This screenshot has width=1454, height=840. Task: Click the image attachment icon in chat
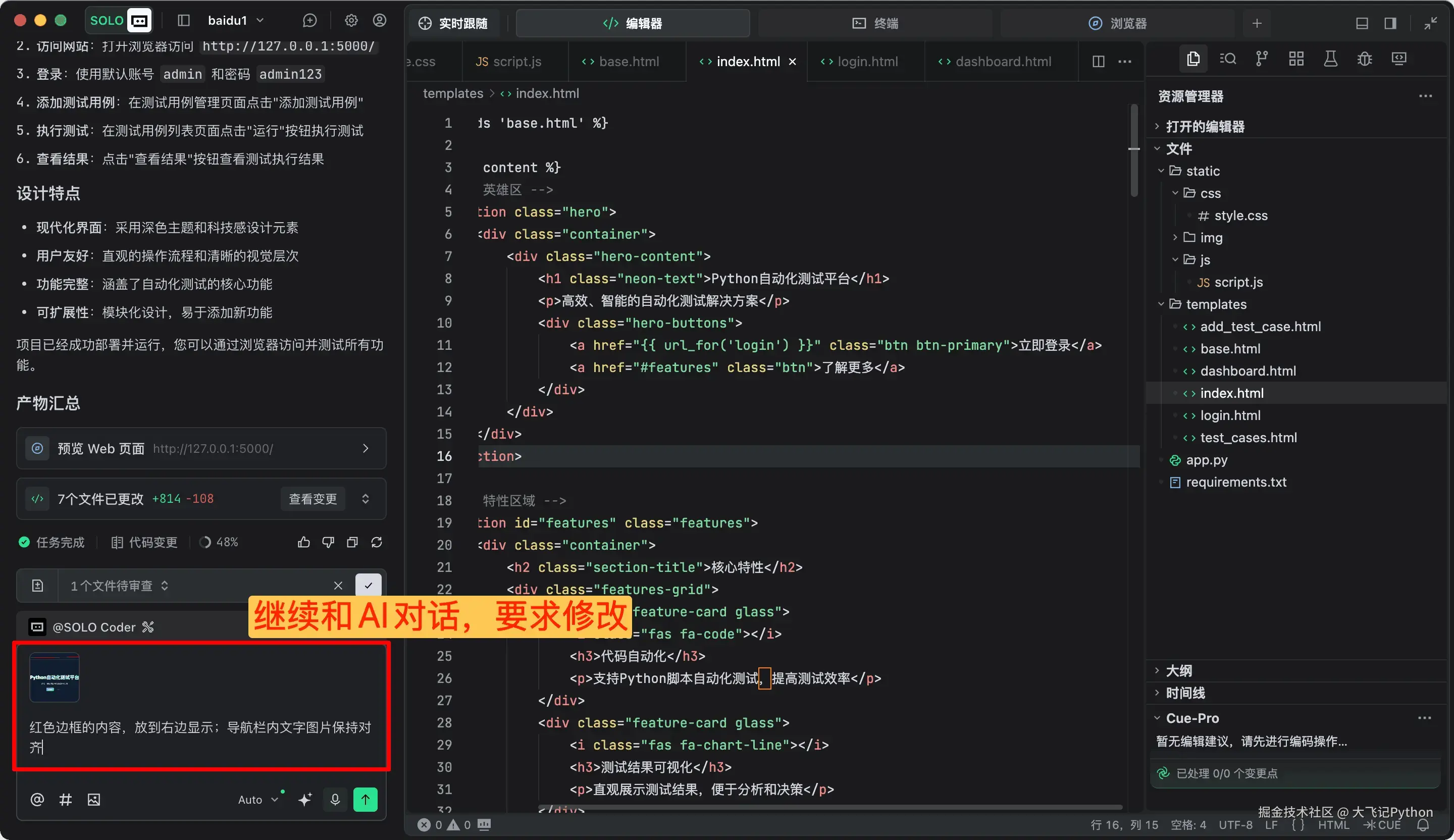(93, 800)
